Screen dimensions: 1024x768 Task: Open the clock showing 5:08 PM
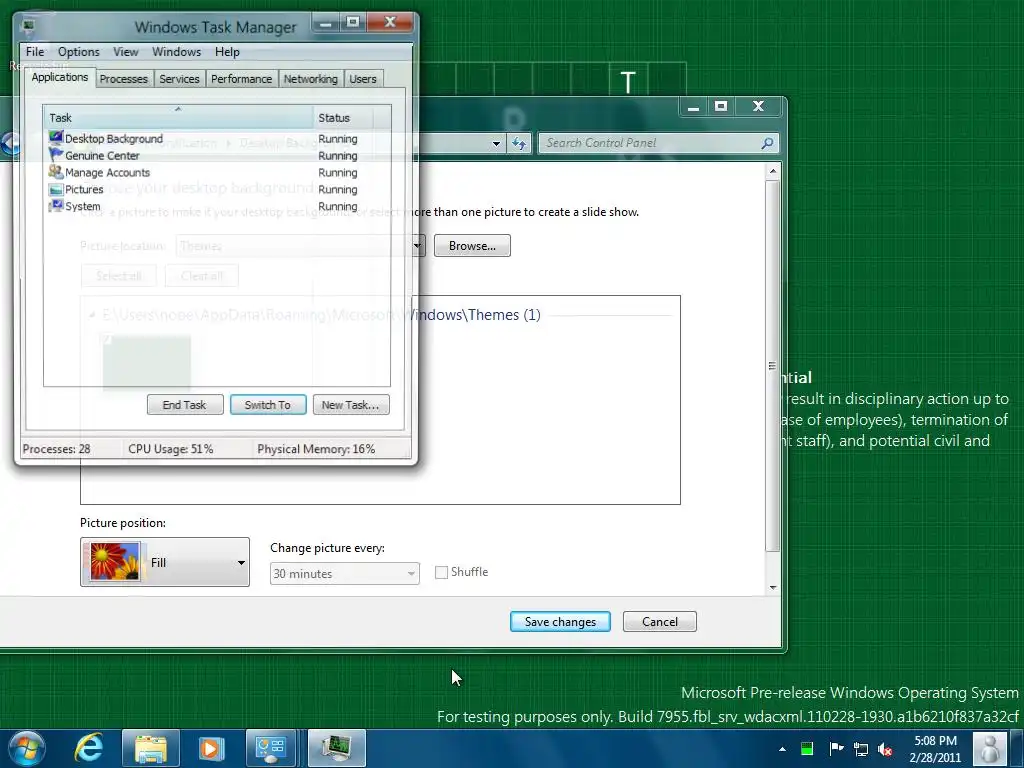(935, 749)
